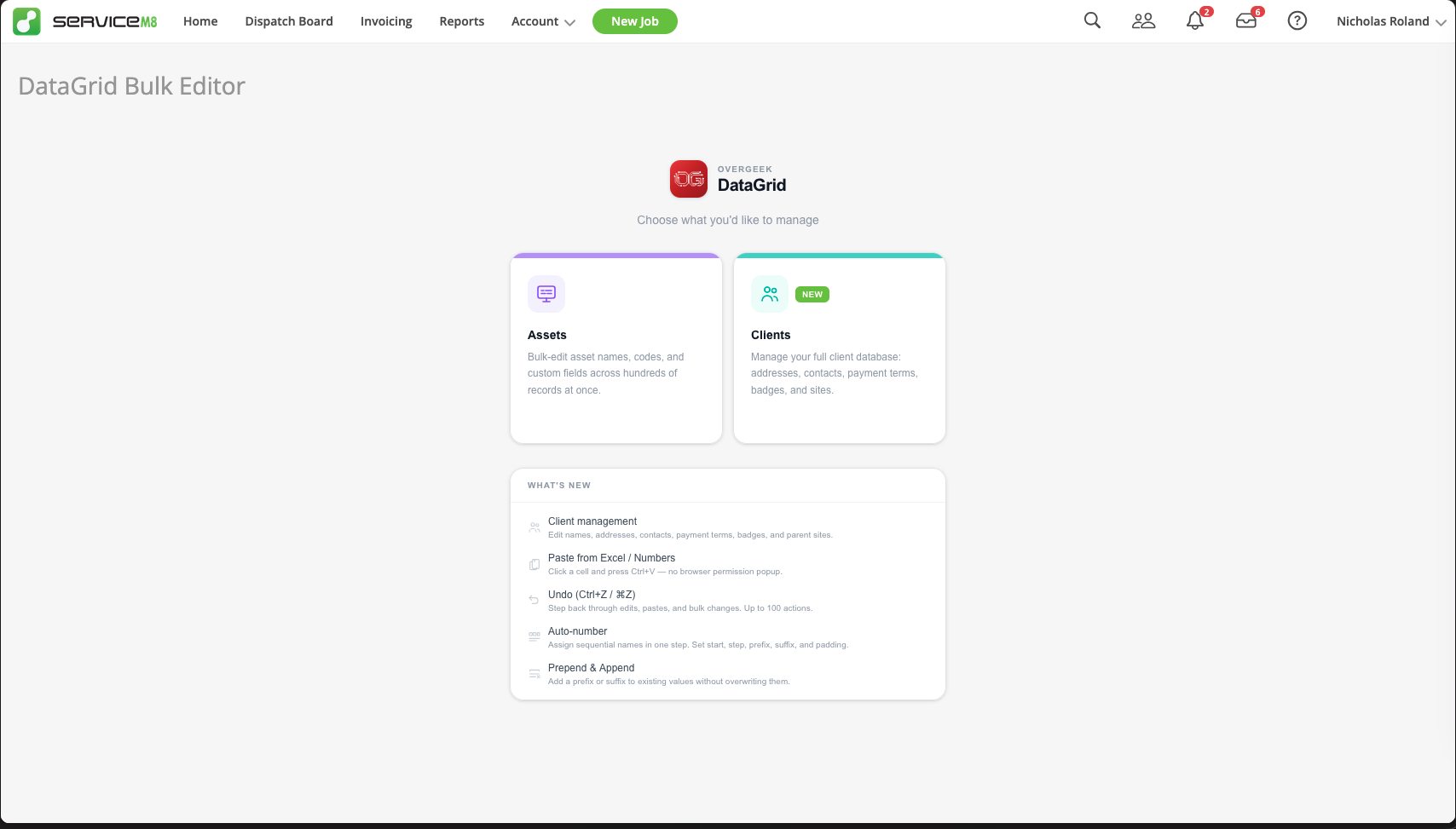Click the purple Assets monitor icon

546,294
